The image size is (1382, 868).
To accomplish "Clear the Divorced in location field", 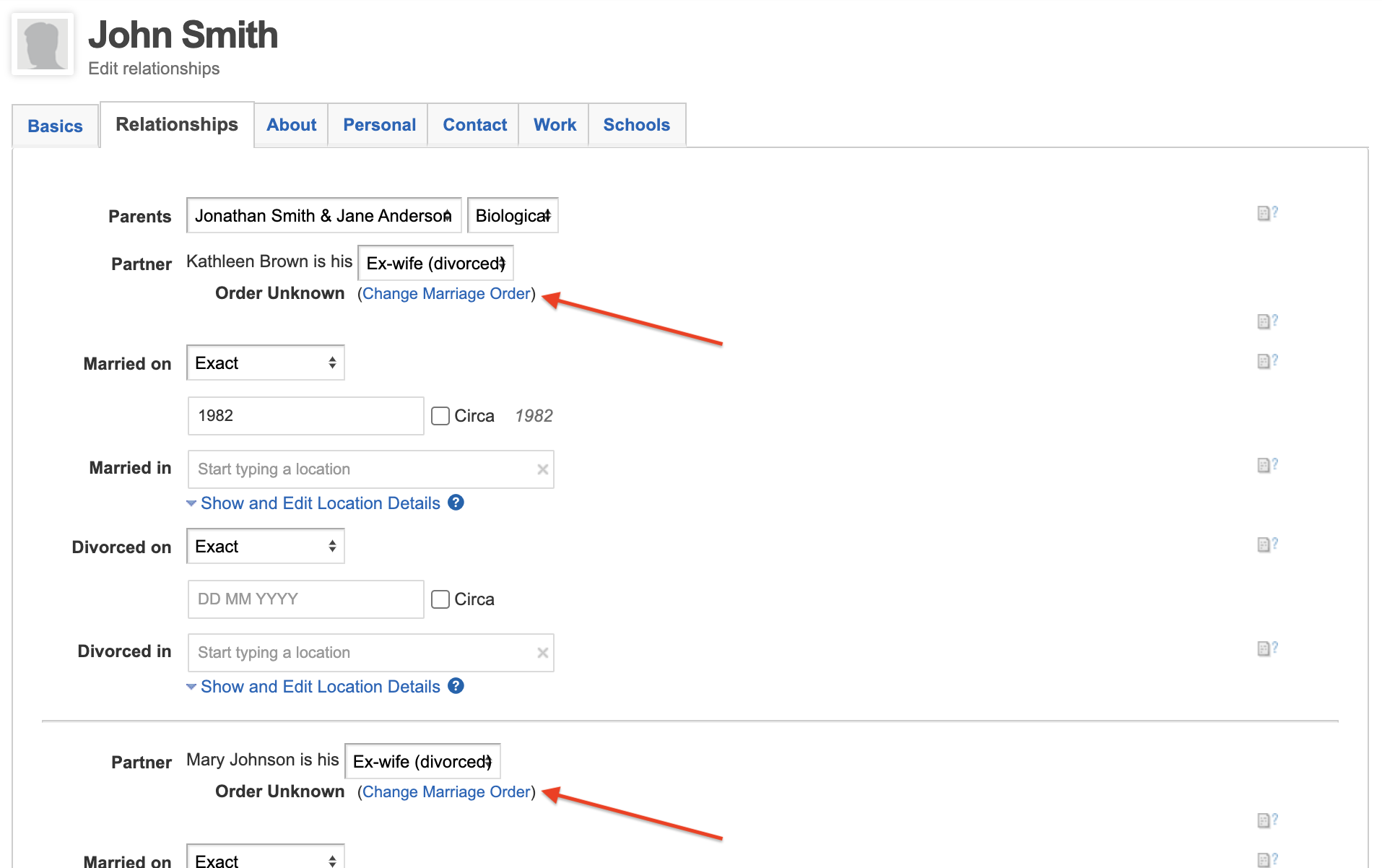I will pos(542,652).
